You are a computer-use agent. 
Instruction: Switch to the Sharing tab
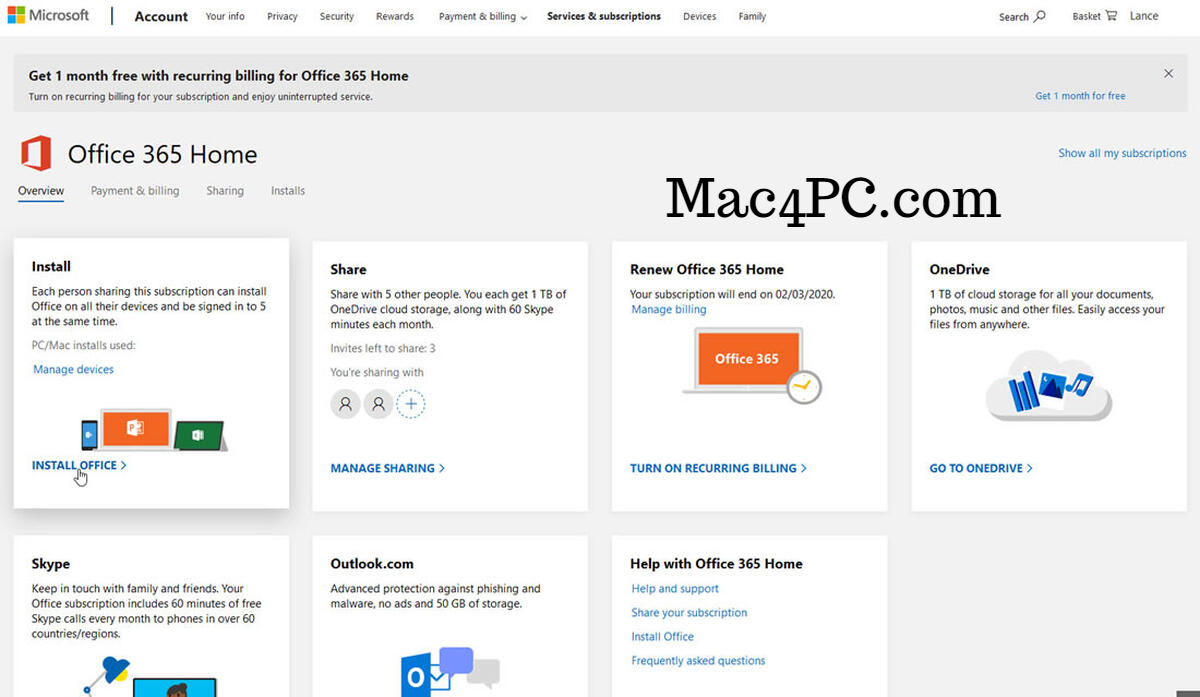point(225,191)
